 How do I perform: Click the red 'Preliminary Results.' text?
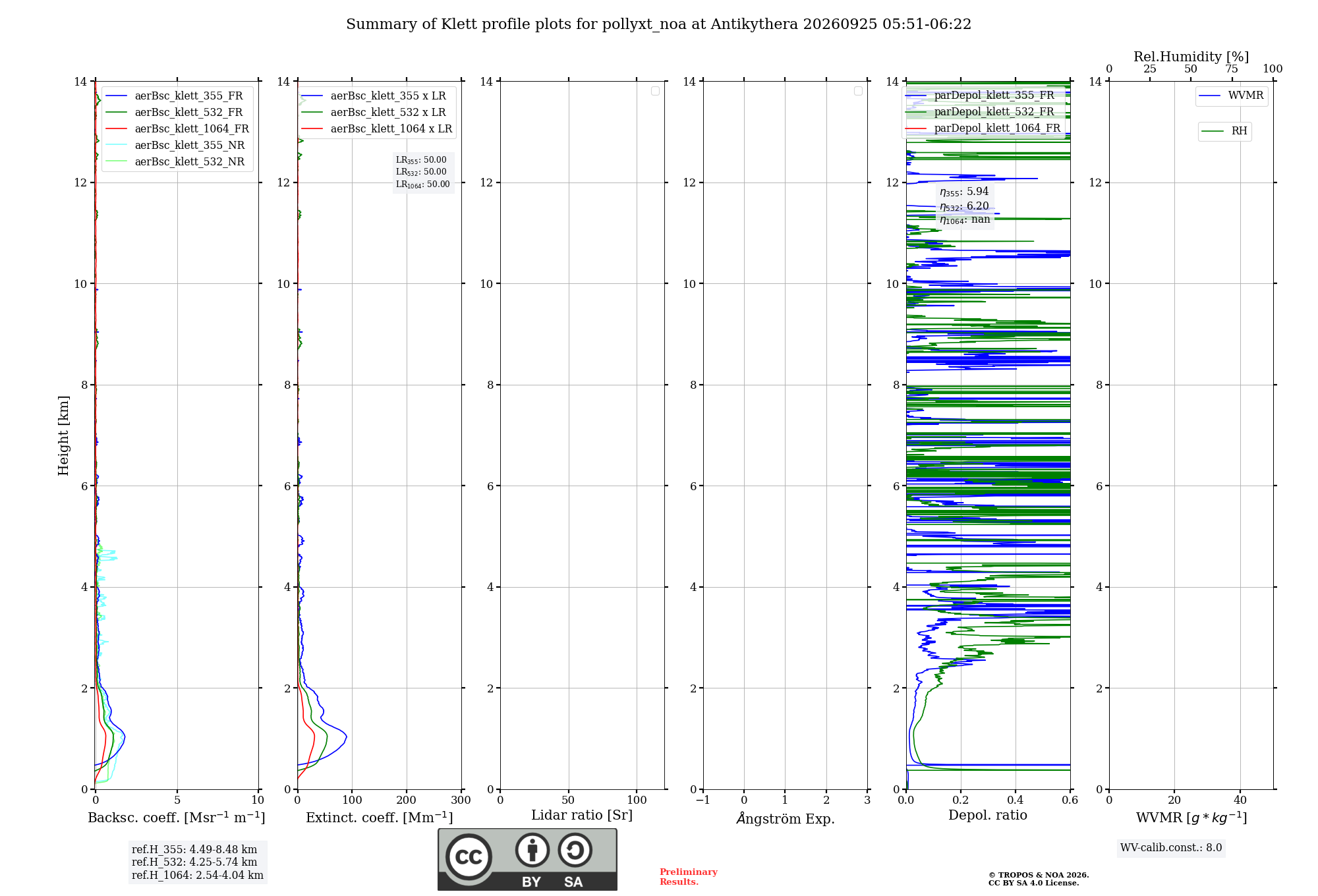tap(689, 877)
